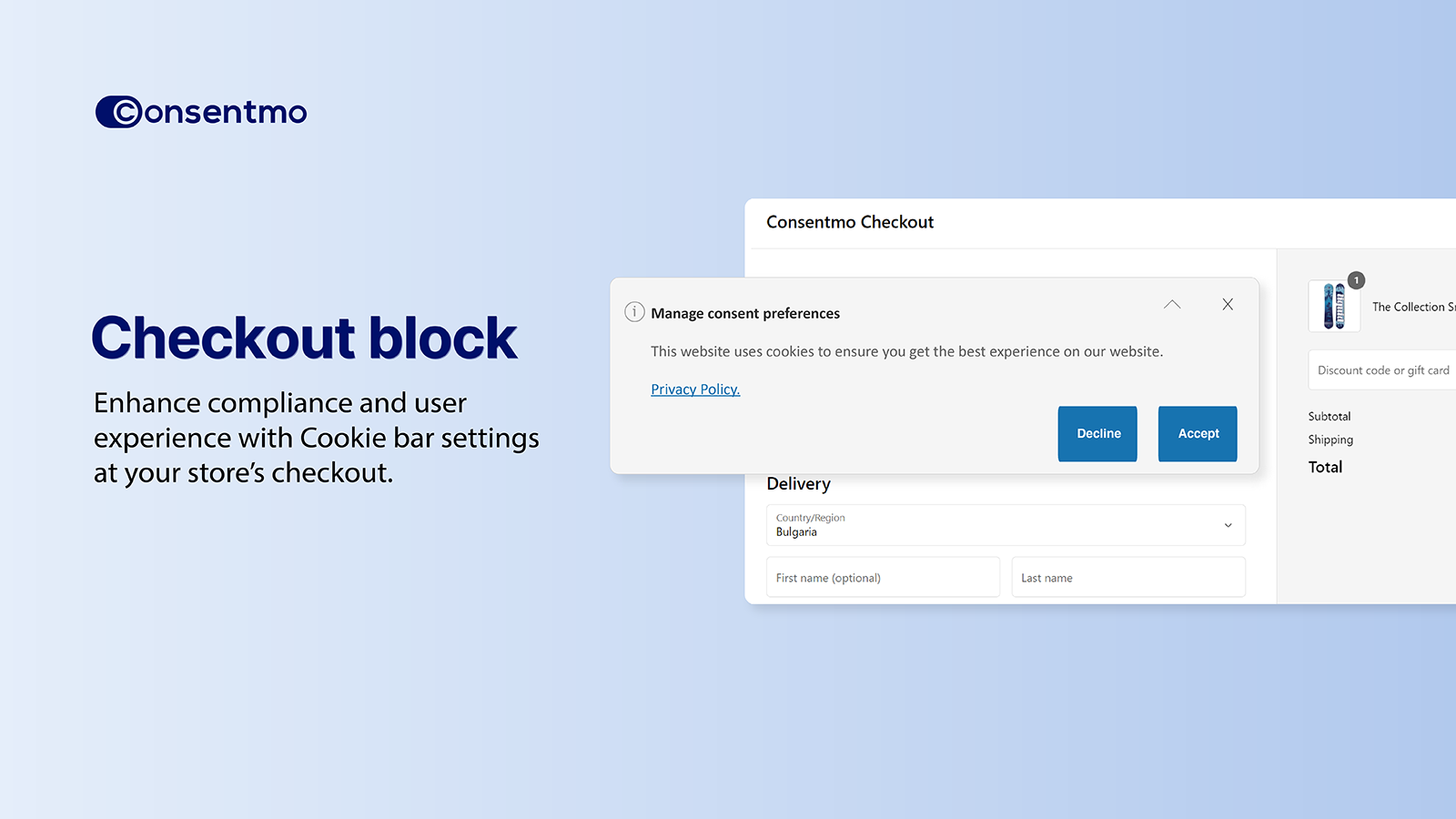Click the quantity badge on the cart item
Viewport: 1456px width, 819px height.
pyautogui.click(x=1357, y=280)
